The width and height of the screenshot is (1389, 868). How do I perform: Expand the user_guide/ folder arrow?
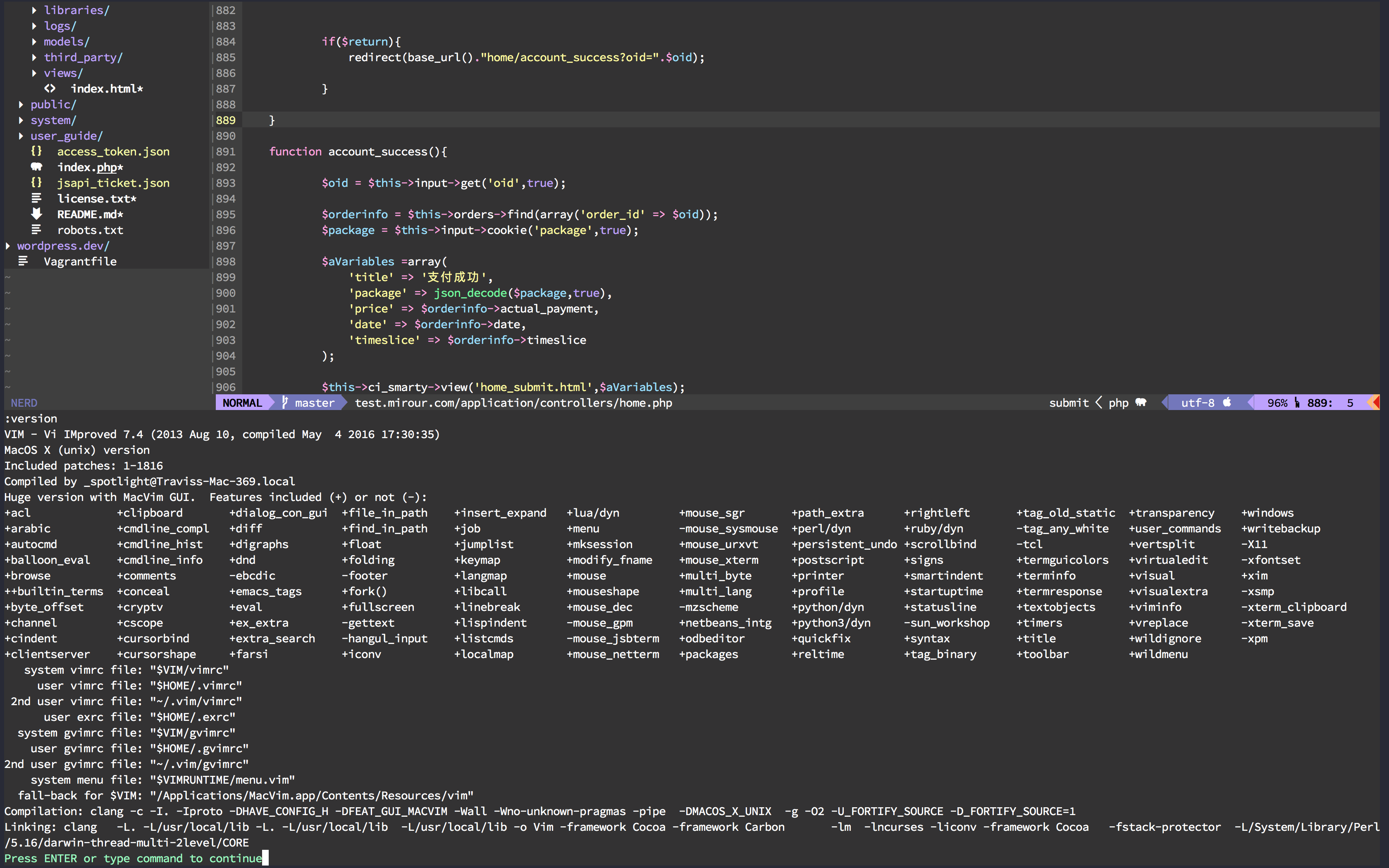coord(21,136)
